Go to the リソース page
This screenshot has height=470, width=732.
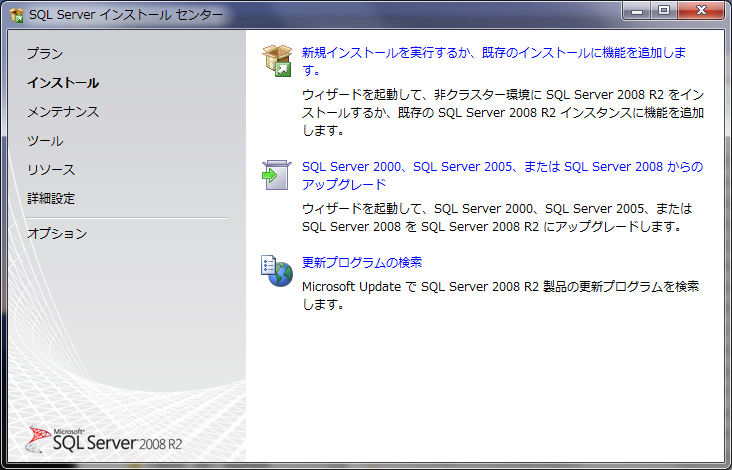coord(51,170)
